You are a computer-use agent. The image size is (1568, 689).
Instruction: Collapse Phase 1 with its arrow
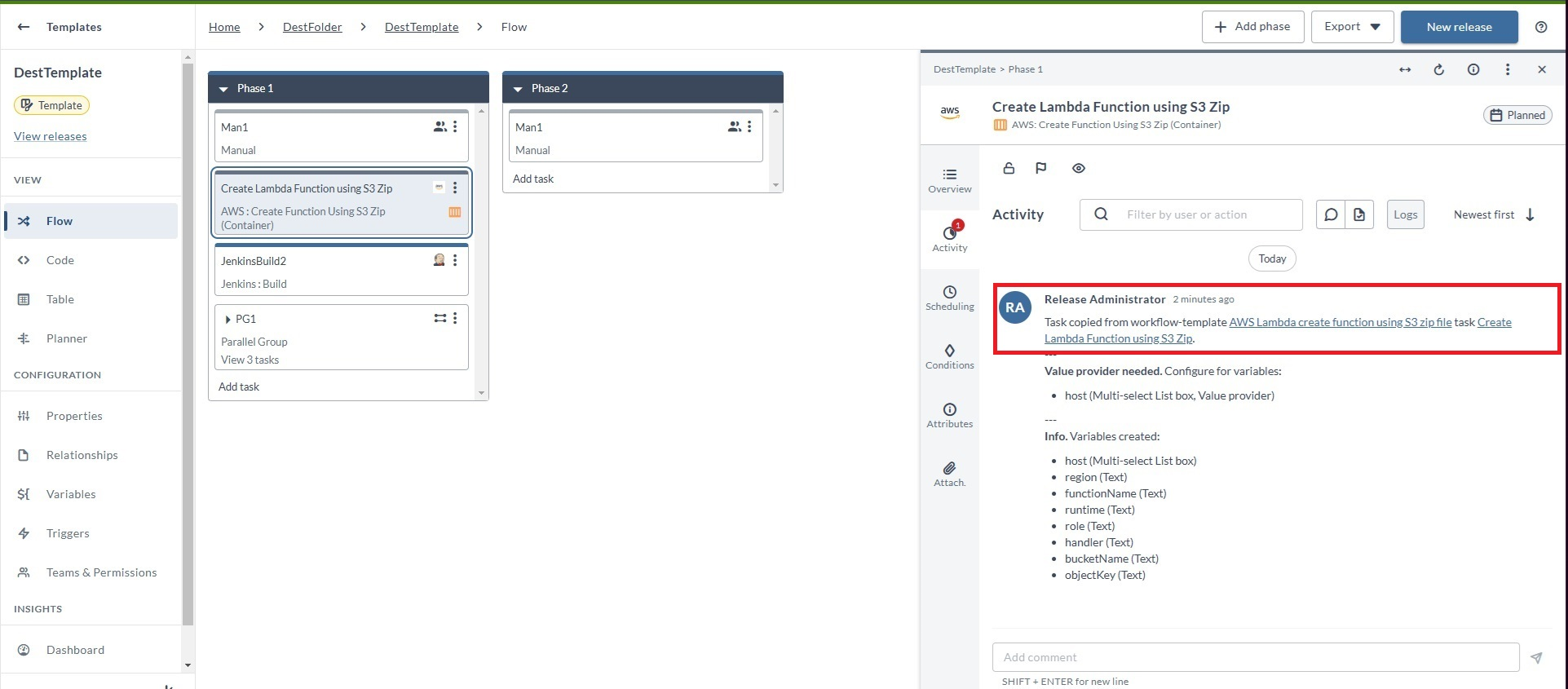[x=223, y=89]
